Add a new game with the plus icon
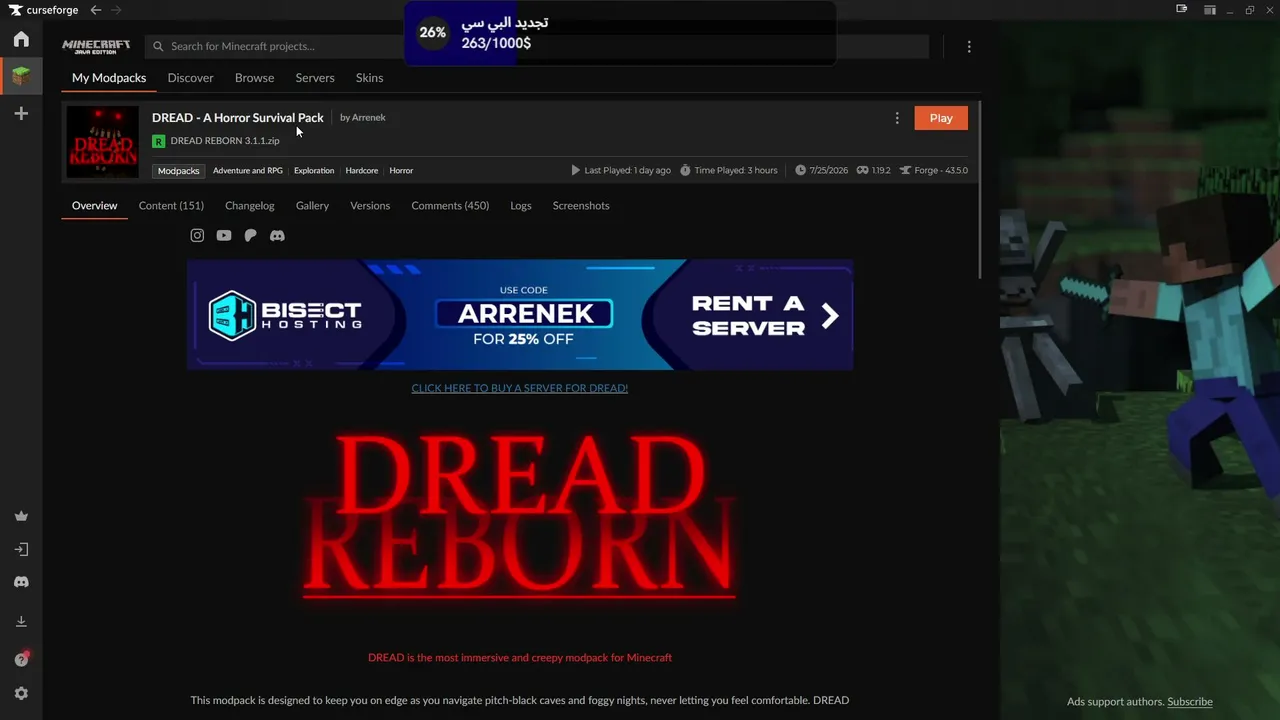The width and height of the screenshot is (1280, 720). (21, 114)
